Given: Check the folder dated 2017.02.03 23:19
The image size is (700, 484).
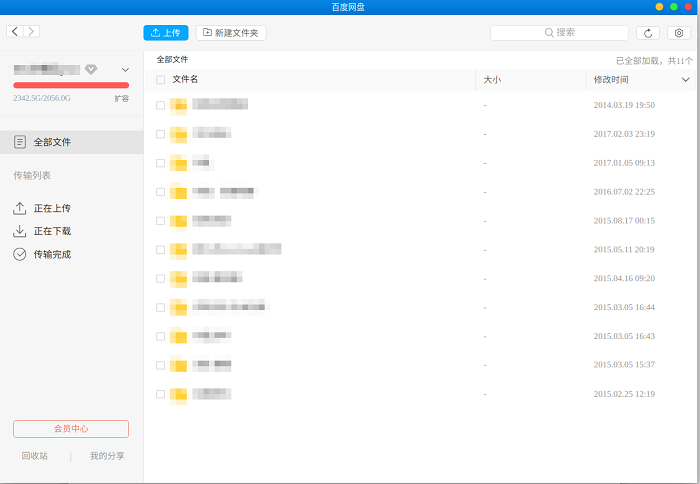Looking at the screenshot, I should pyautogui.click(x=160, y=134).
